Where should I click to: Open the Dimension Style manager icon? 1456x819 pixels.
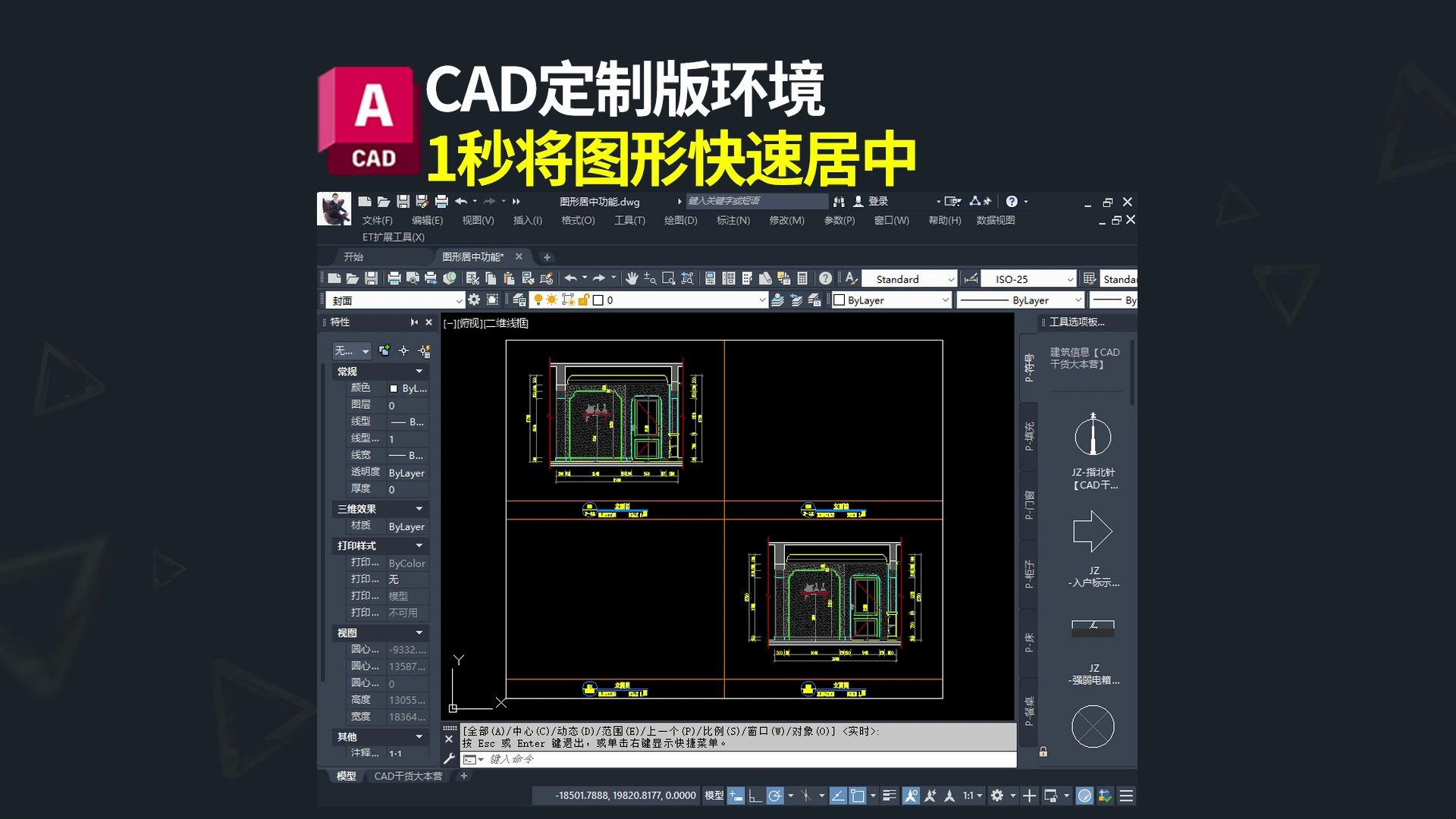point(971,279)
